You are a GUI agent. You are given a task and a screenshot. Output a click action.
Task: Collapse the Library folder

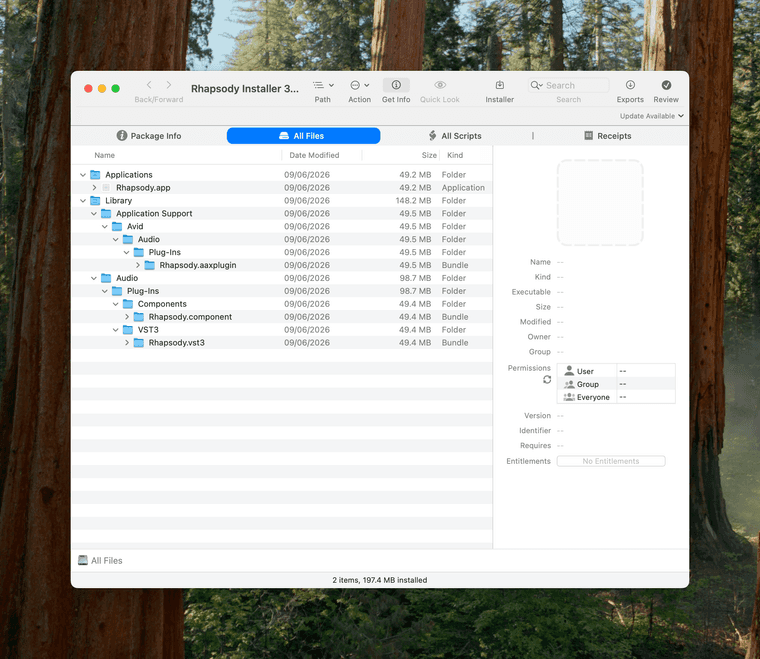83,201
